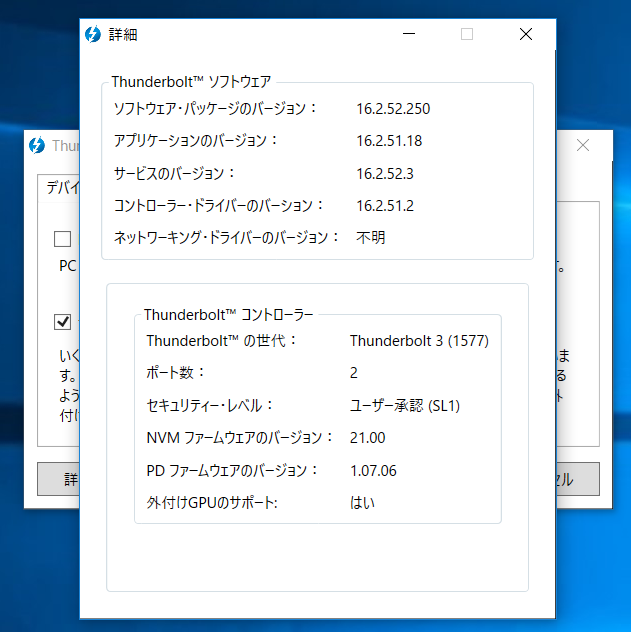Screen dimensions: 631x632
Task: Click セキュリティー・レベル label
Action: click(210, 405)
